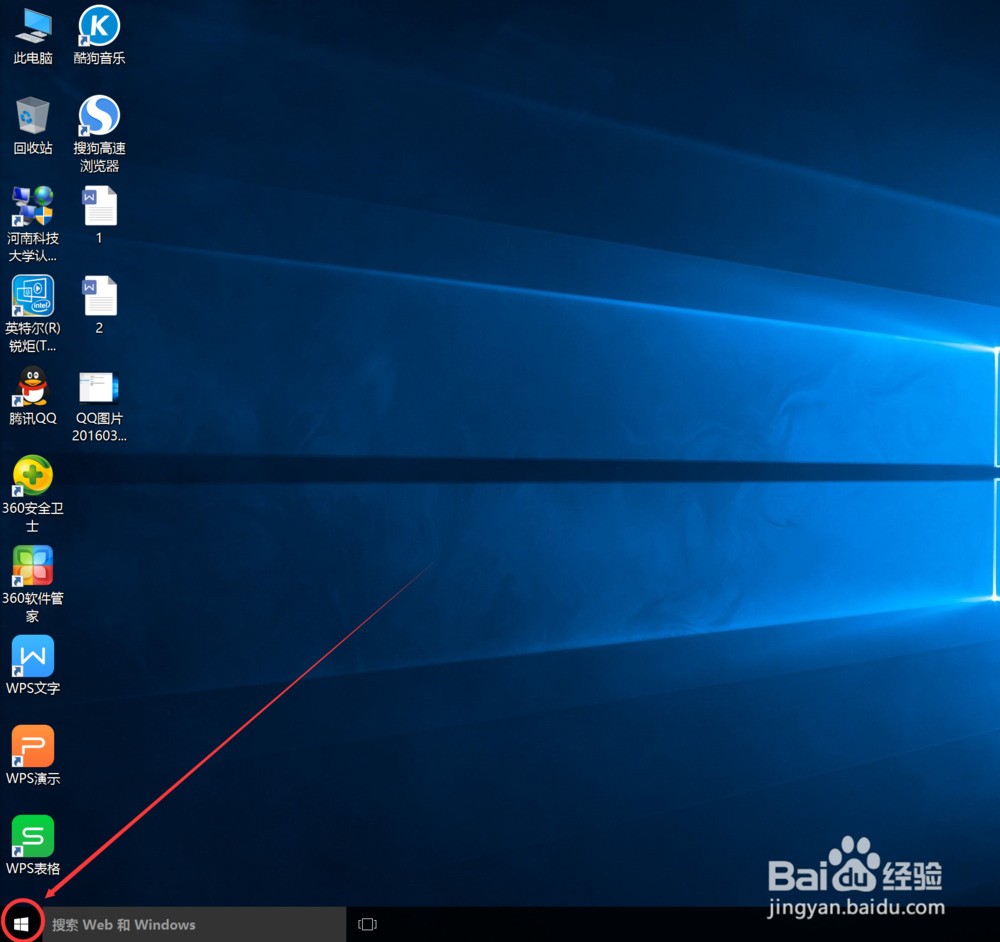
Task: Open Task View from the taskbar
Action: (367, 924)
